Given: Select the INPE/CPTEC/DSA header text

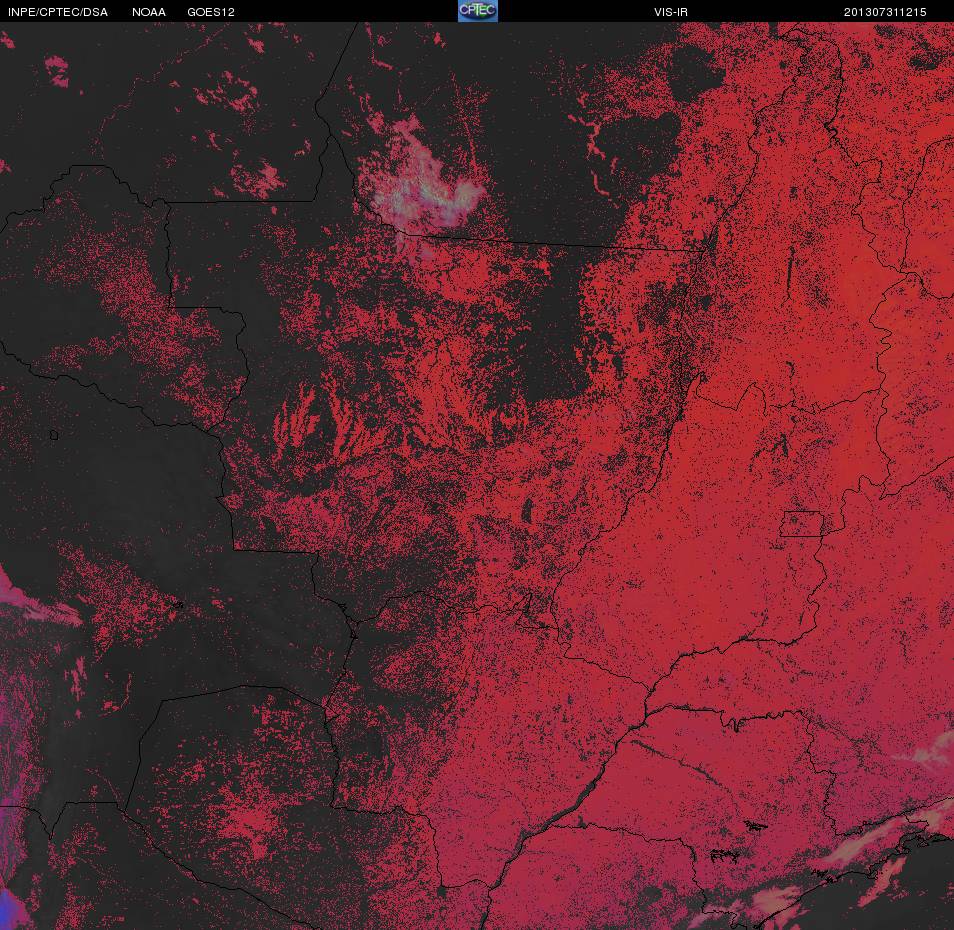Looking at the screenshot, I should 58,12.
